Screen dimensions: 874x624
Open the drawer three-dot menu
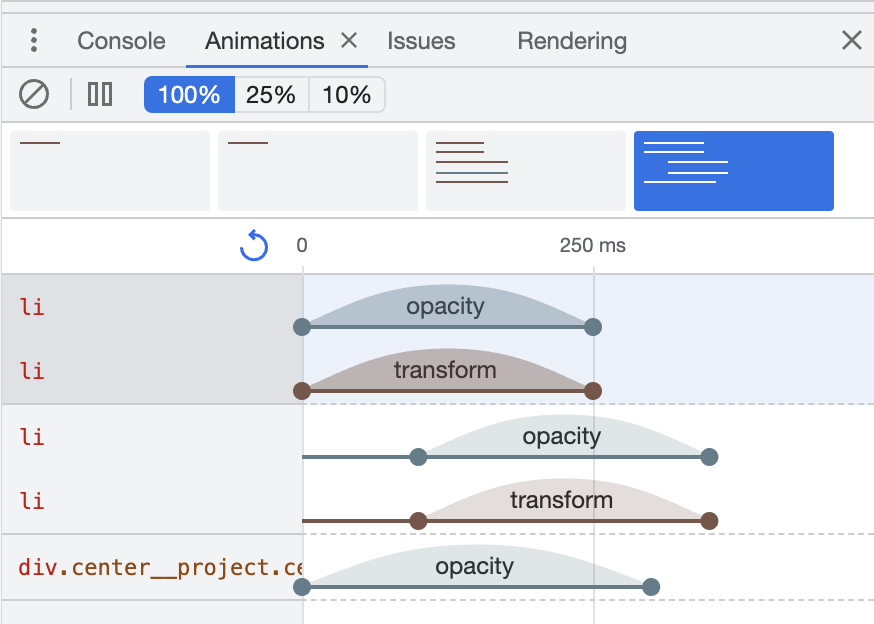(34, 41)
